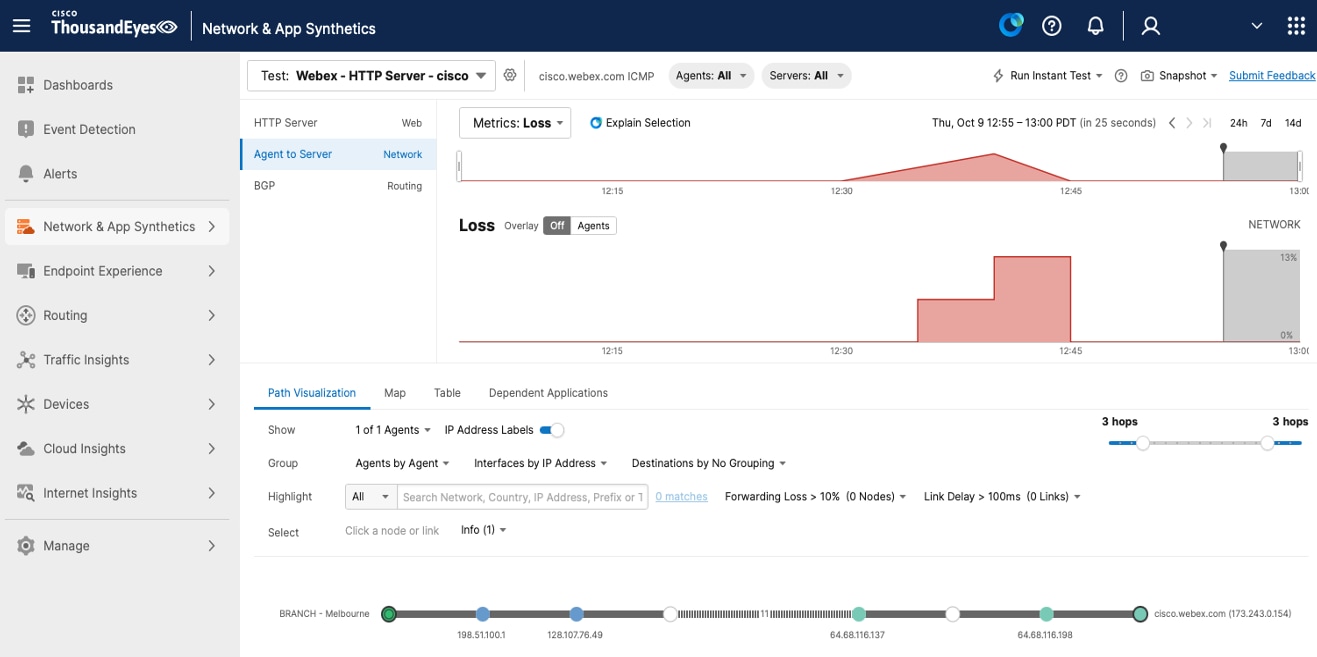Click the Network & App Synthetics sidebar icon

[x=26, y=227]
